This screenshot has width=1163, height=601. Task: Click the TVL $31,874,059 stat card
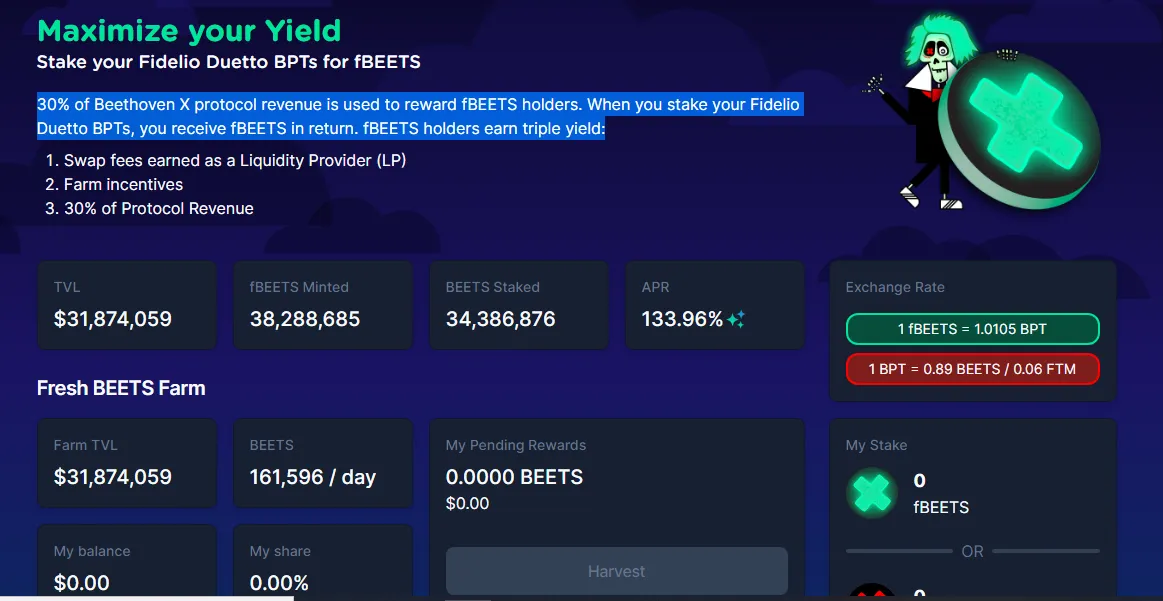(127, 305)
